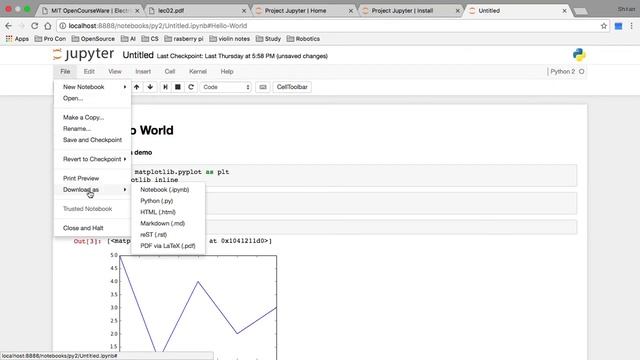Open the File menu
Screen dimensions: 640x360
[x=65, y=71]
